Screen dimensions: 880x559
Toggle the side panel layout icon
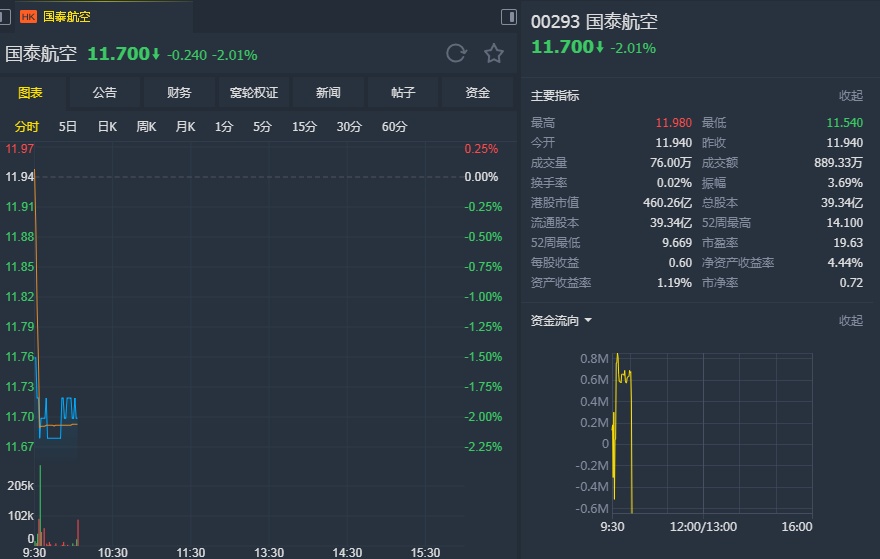tap(509, 17)
